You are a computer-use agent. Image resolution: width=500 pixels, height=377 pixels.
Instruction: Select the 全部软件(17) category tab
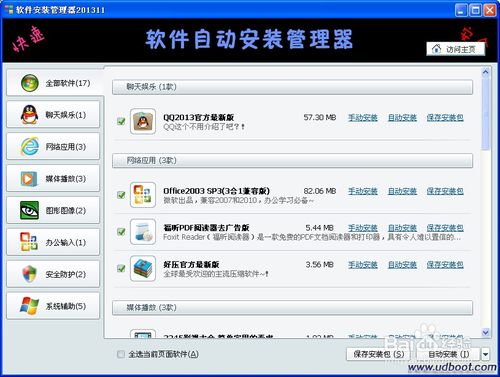point(55,83)
